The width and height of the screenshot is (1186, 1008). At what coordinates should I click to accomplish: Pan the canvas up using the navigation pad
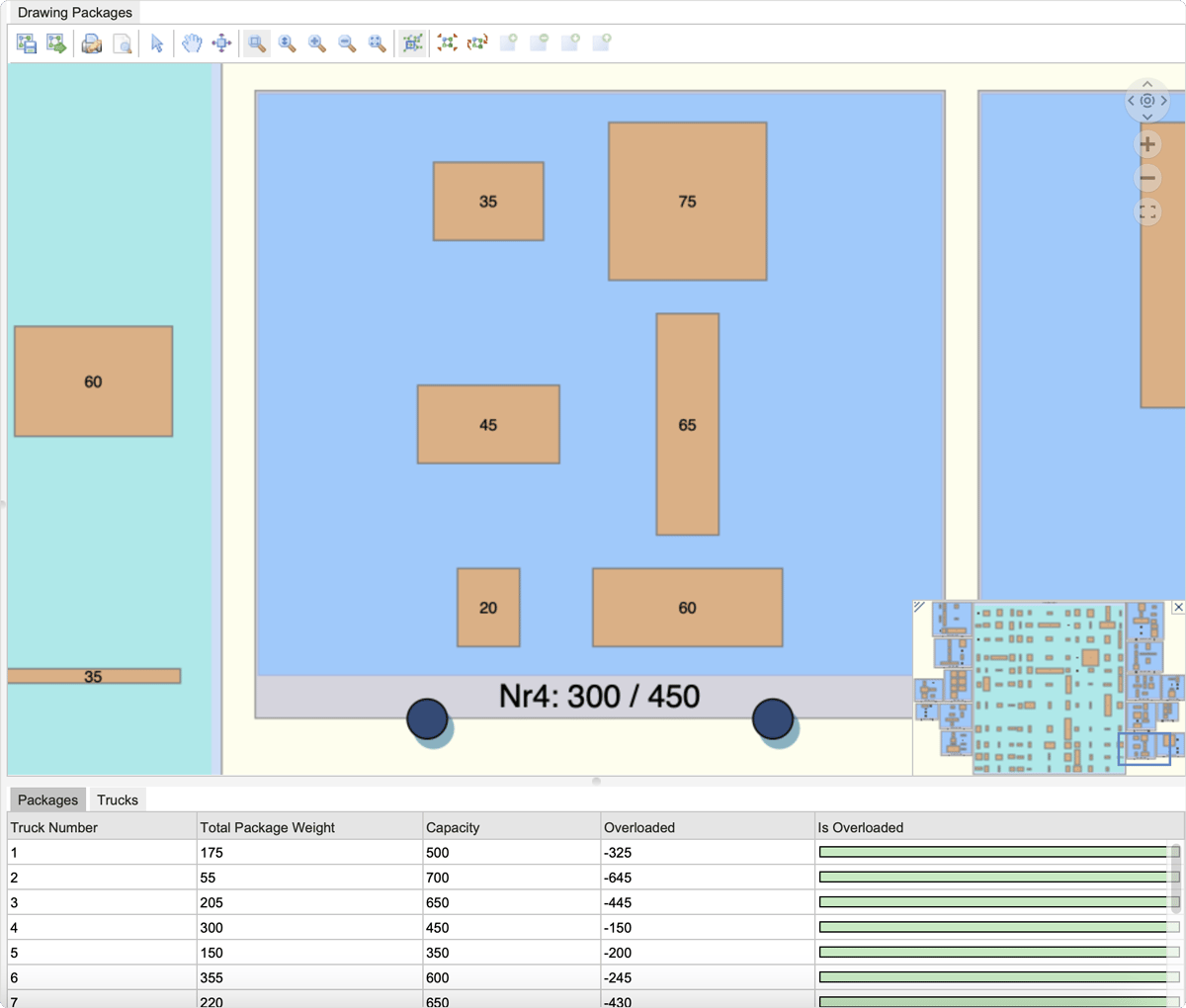[x=1147, y=84]
